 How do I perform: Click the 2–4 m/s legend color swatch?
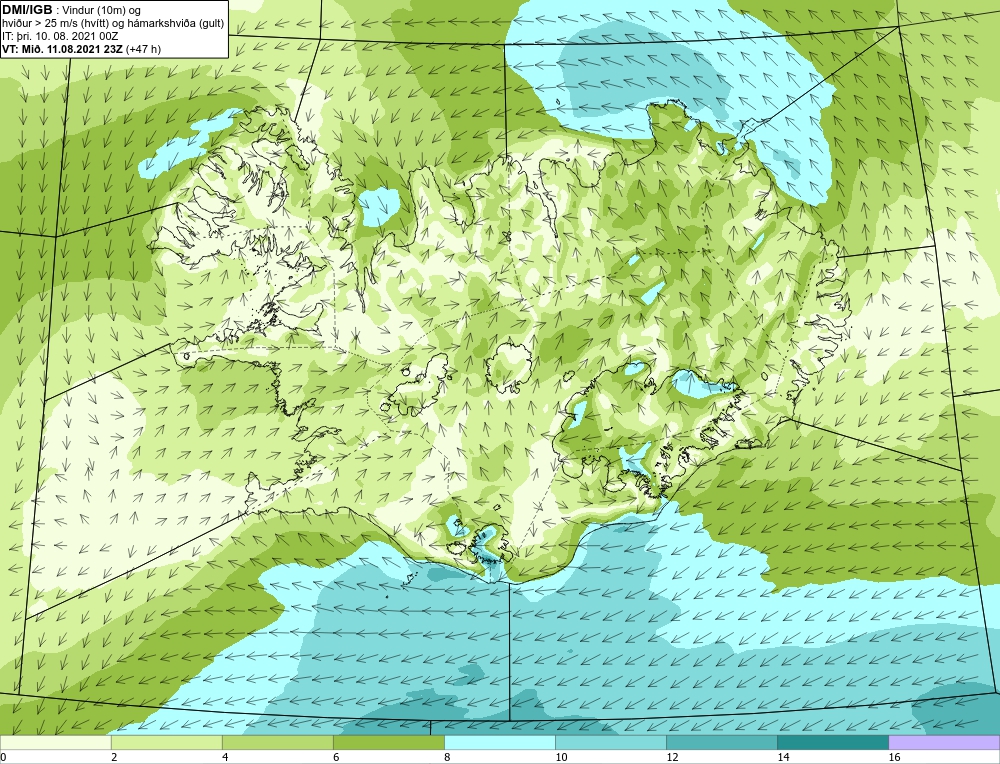pyautogui.click(x=166, y=743)
